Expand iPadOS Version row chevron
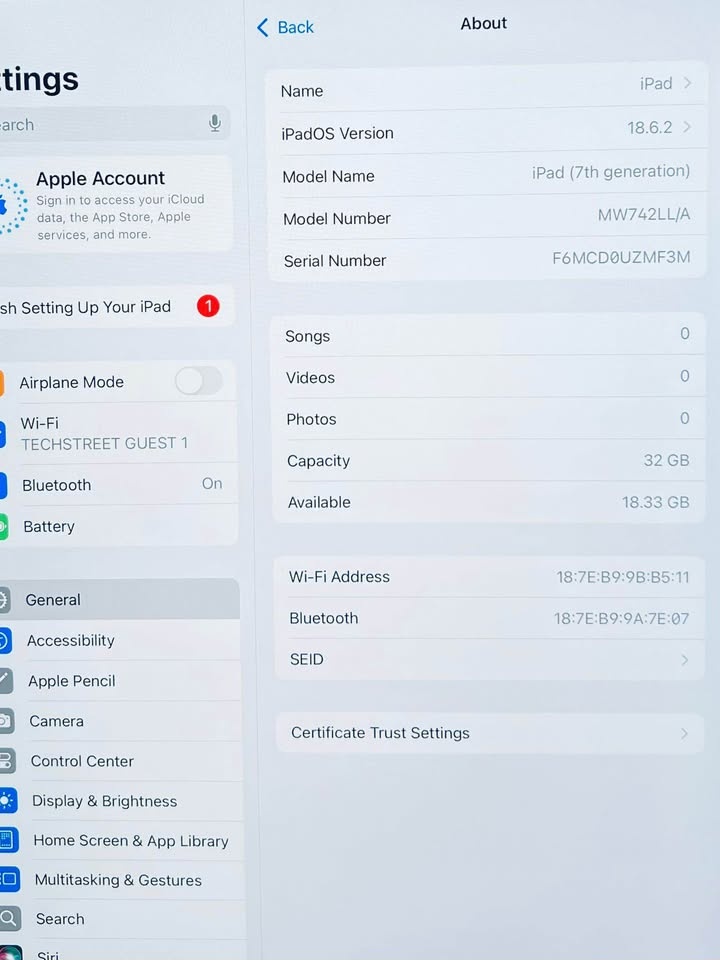Viewport: 720px width, 960px height. pos(687,127)
